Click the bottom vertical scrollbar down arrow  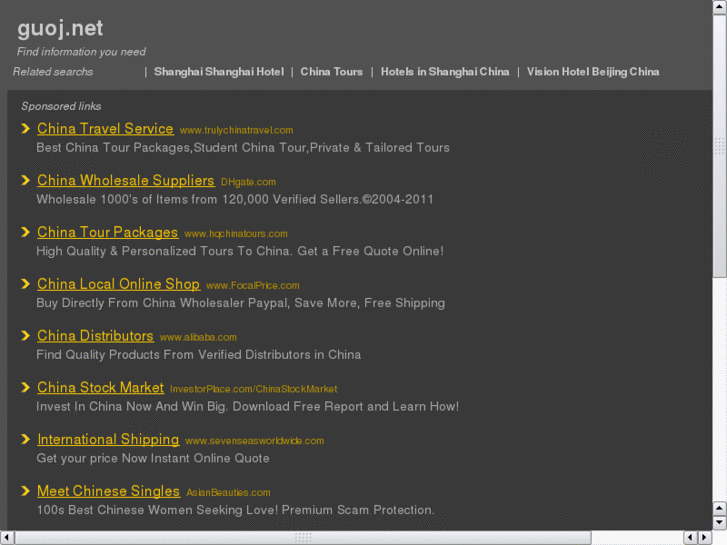tap(720, 523)
